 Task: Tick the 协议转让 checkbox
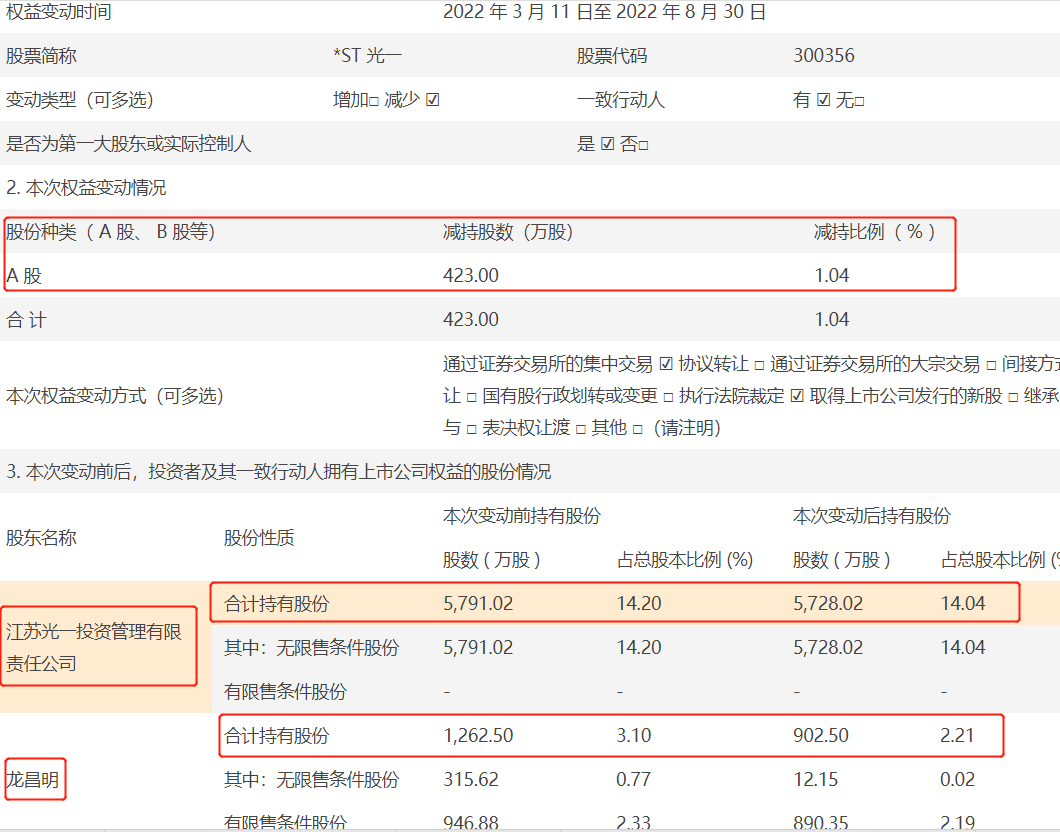pos(759,366)
